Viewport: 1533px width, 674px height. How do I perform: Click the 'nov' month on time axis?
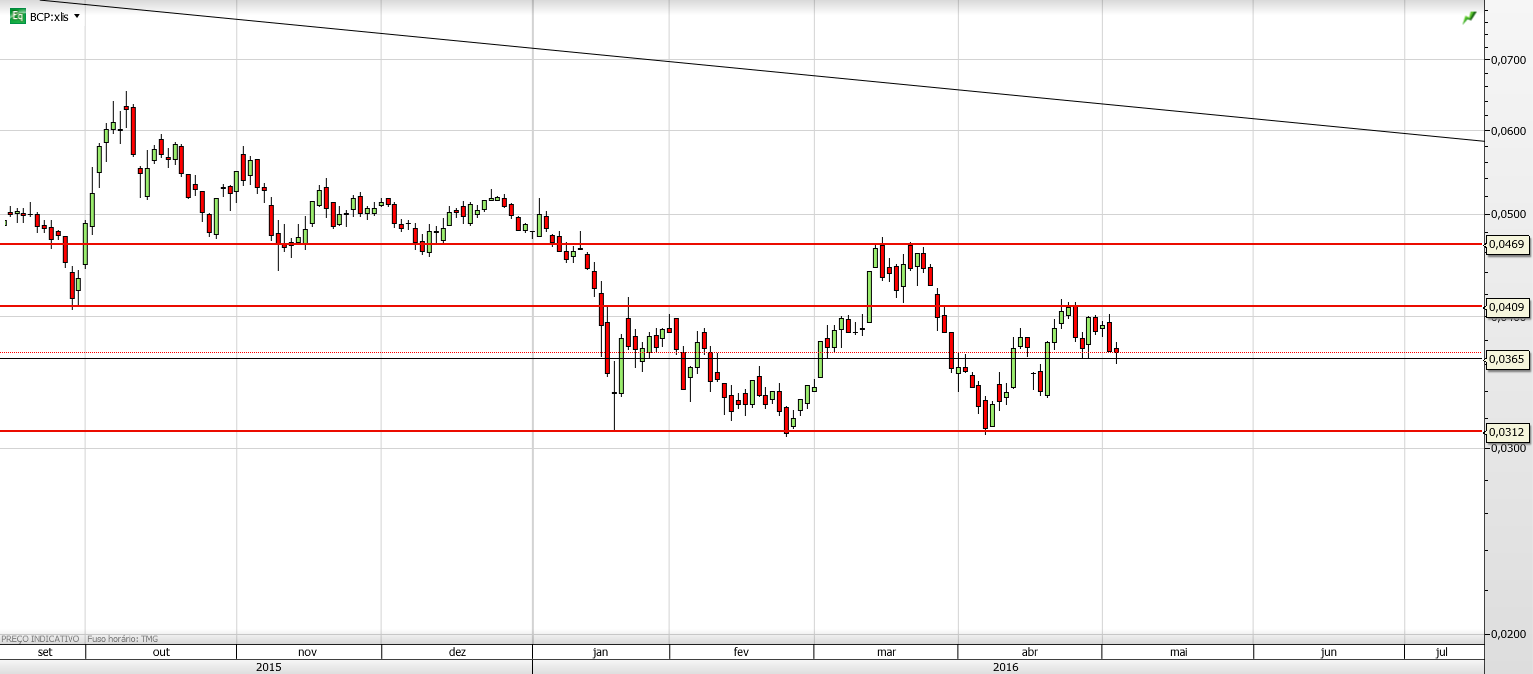pyautogui.click(x=308, y=652)
